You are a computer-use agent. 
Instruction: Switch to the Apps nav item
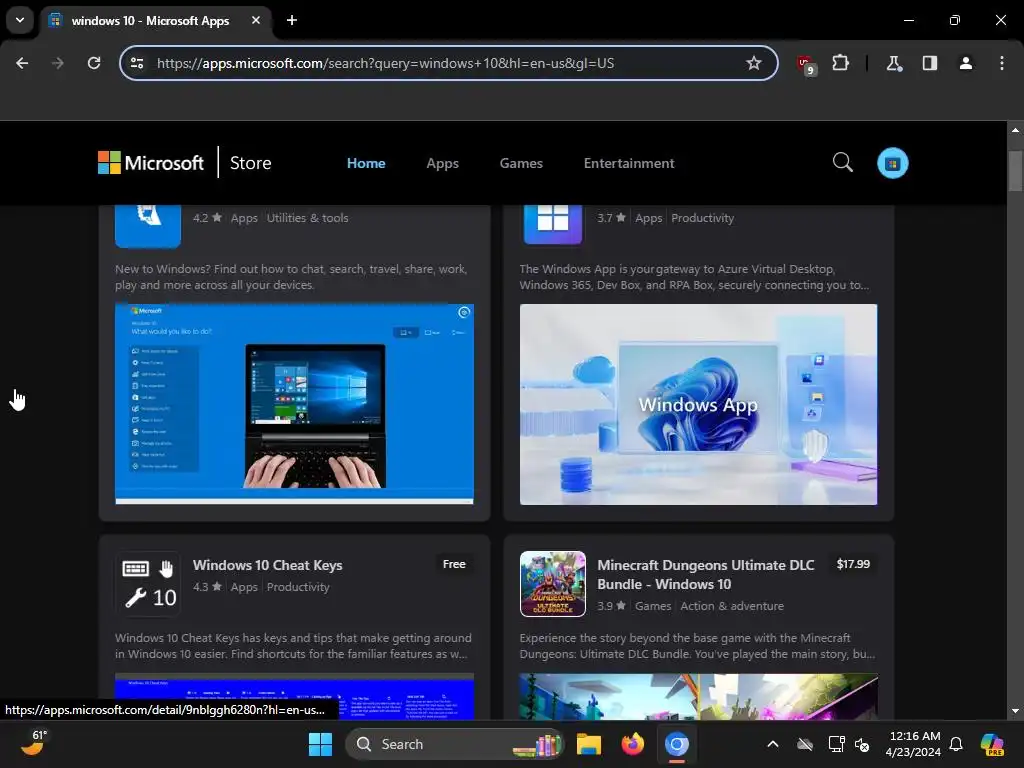[442, 163]
